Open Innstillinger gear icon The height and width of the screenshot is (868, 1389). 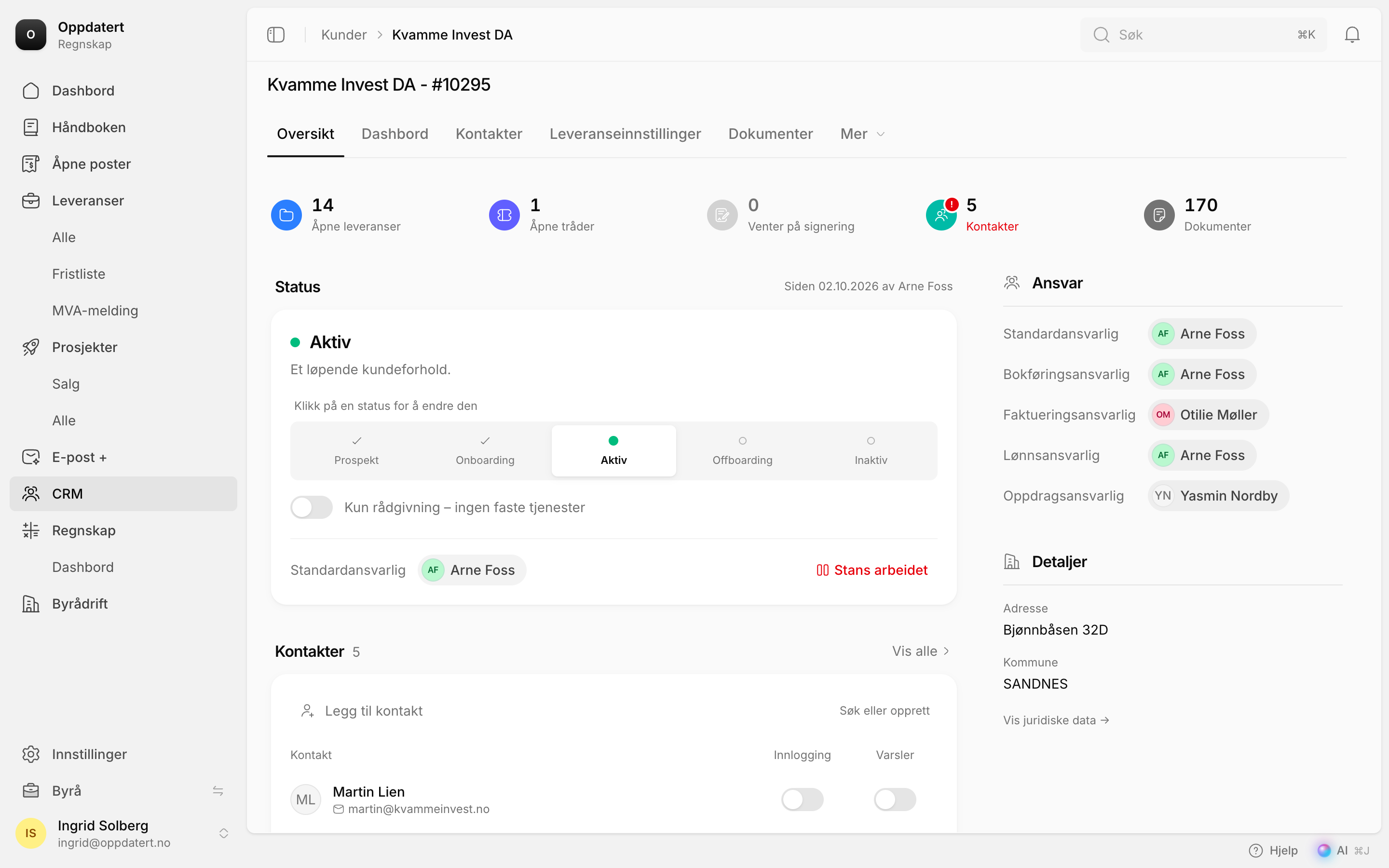pos(31,754)
